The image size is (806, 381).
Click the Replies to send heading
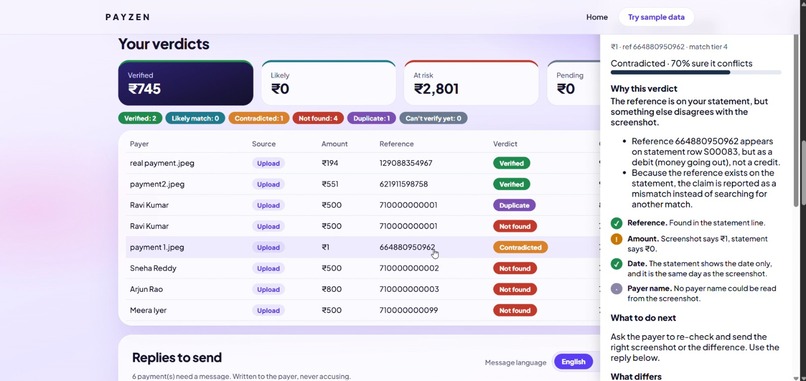[x=177, y=357]
